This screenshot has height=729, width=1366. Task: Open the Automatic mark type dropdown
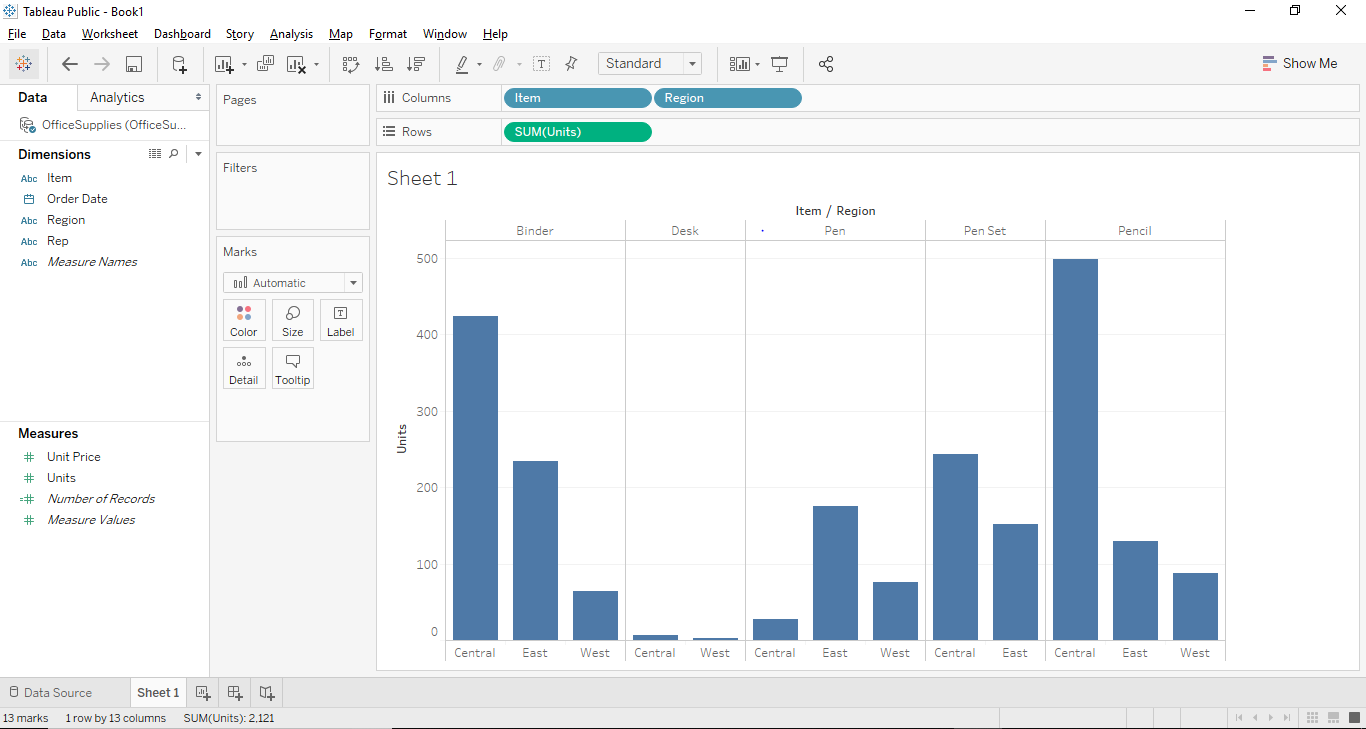(x=353, y=282)
